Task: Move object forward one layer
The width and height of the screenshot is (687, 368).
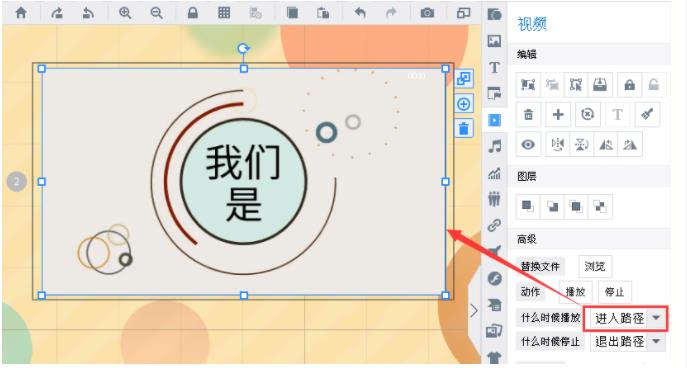Action: [x=576, y=206]
